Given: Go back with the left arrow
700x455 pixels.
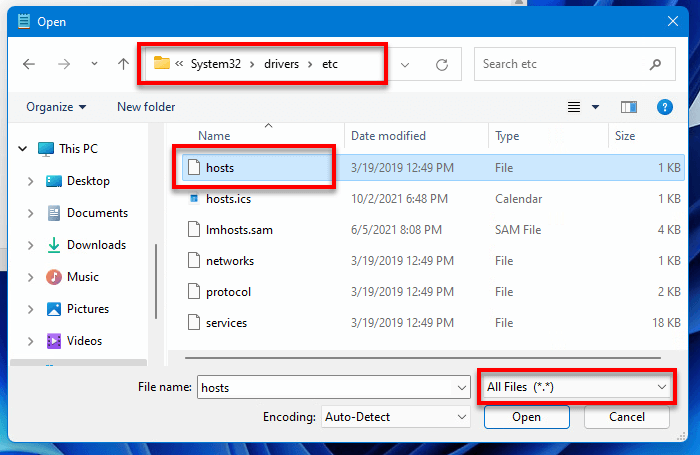Looking at the screenshot, I should click(x=29, y=64).
